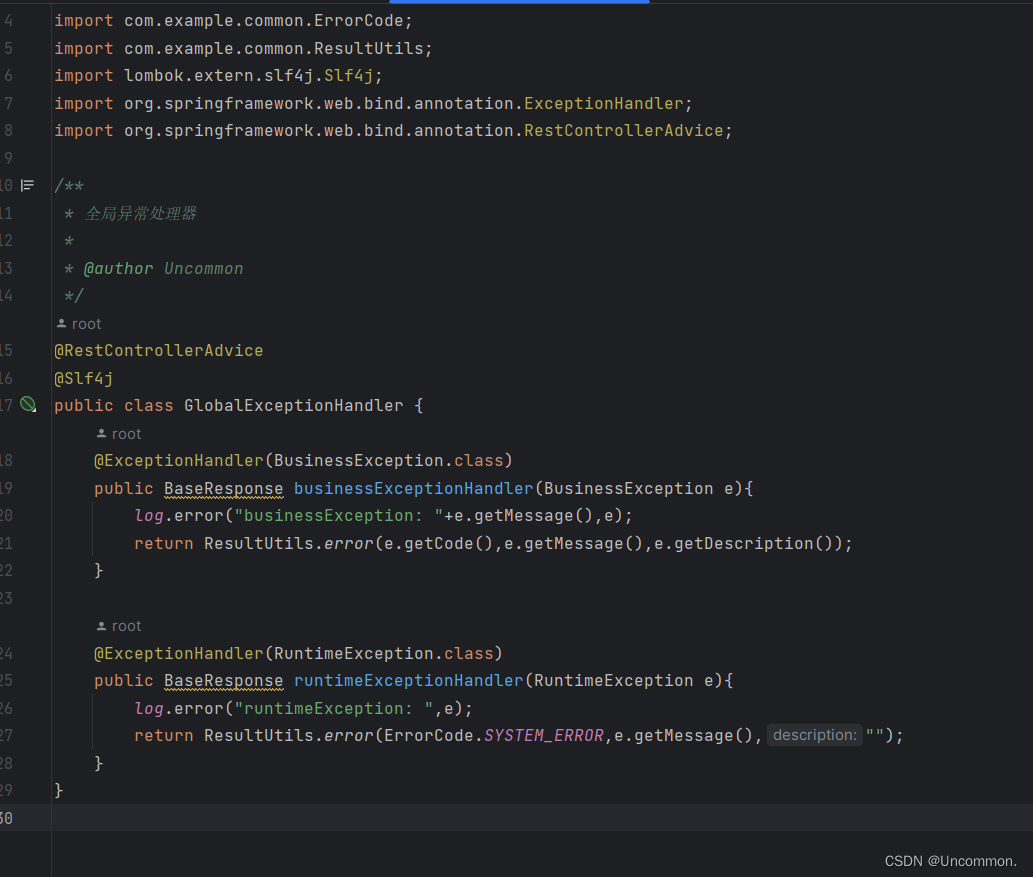Image resolution: width=1033 pixels, height=877 pixels.
Task: Click the root author hint above @RestControllerAdvice
Action: point(78,324)
